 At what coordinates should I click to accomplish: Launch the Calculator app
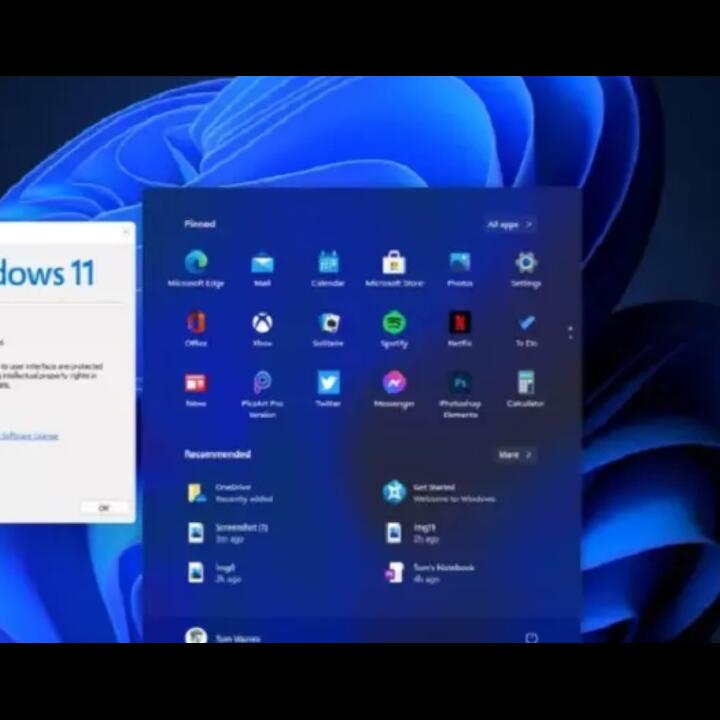526,389
